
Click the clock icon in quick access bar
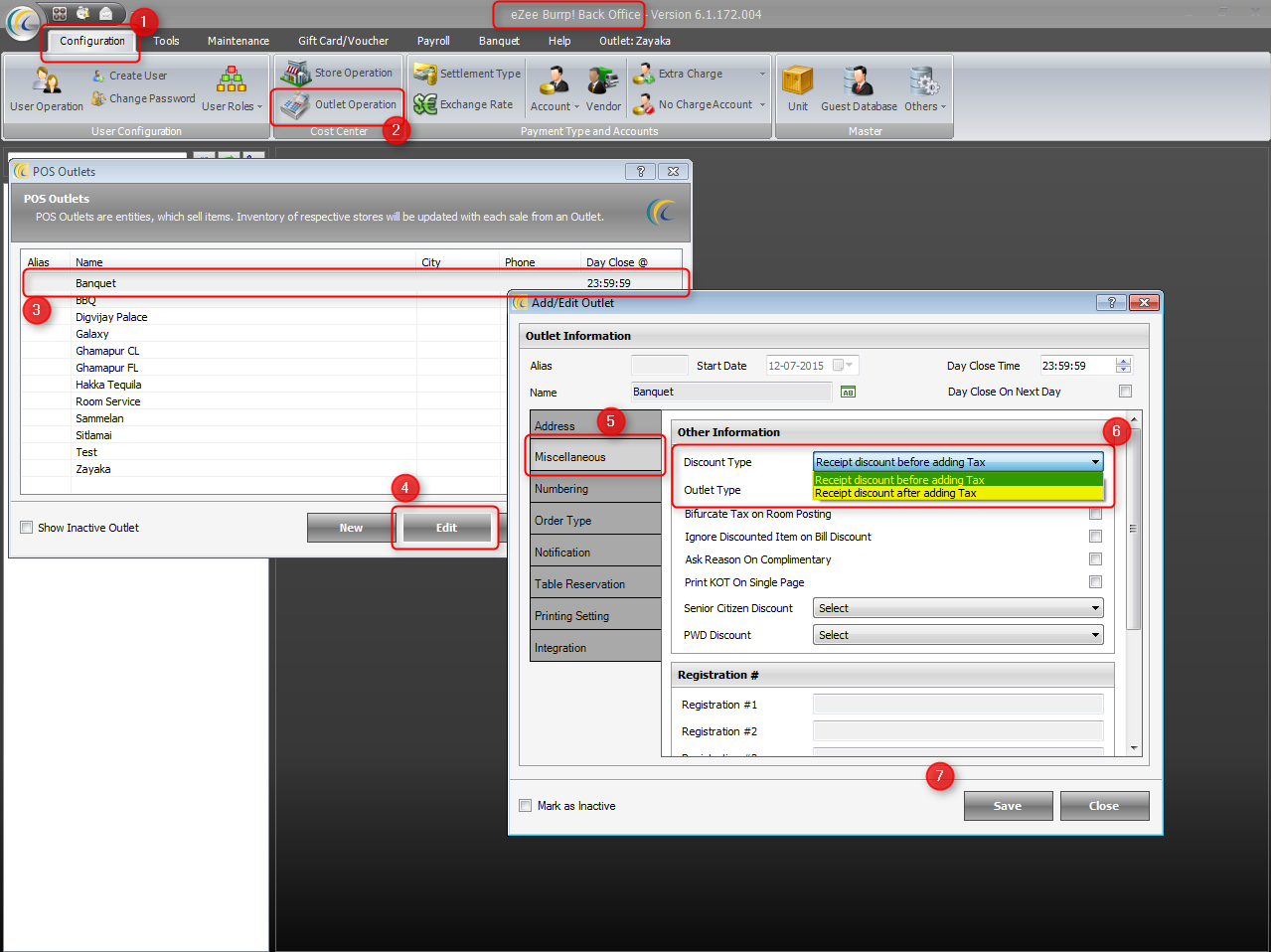click(x=82, y=14)
